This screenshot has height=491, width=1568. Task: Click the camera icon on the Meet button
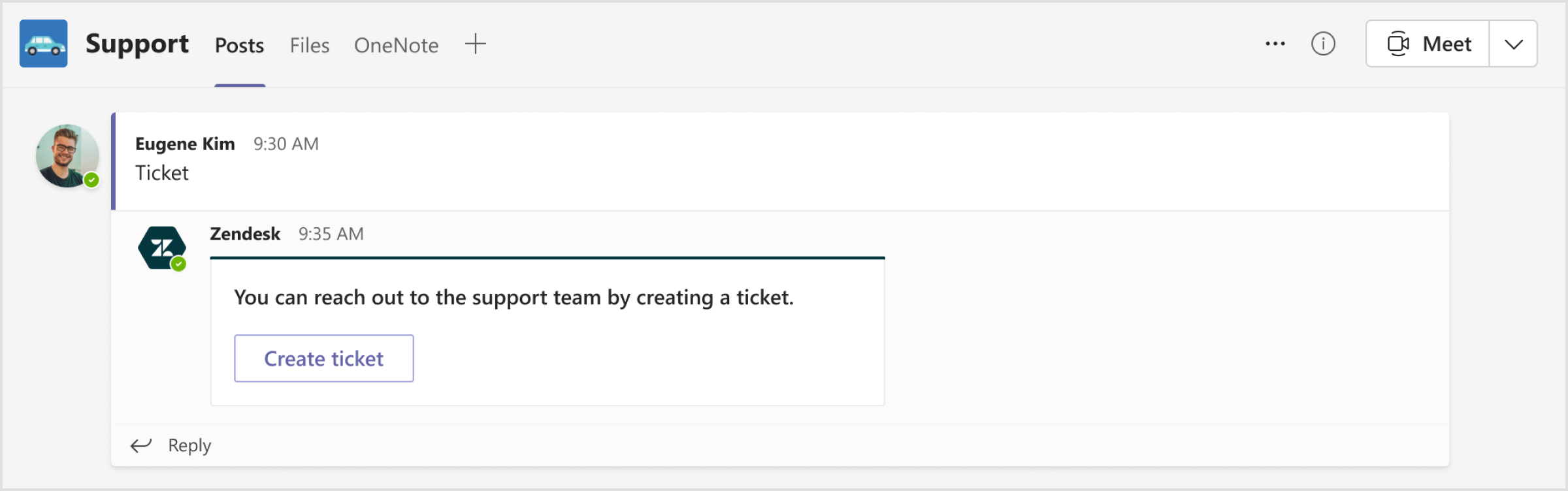(x=1399, y=43)
